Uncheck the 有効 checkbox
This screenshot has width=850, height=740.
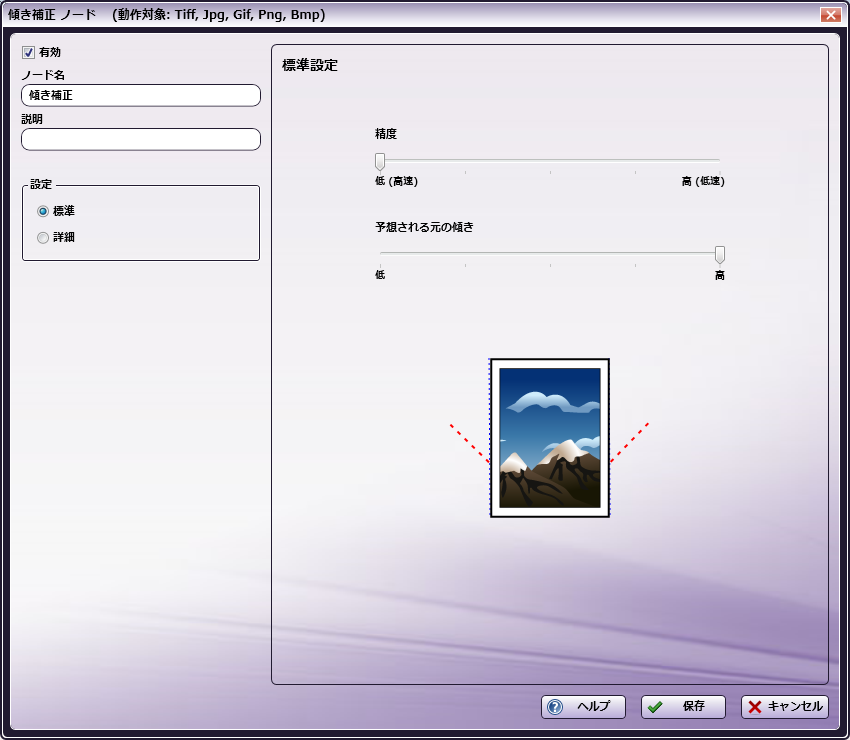pos(29,53)
